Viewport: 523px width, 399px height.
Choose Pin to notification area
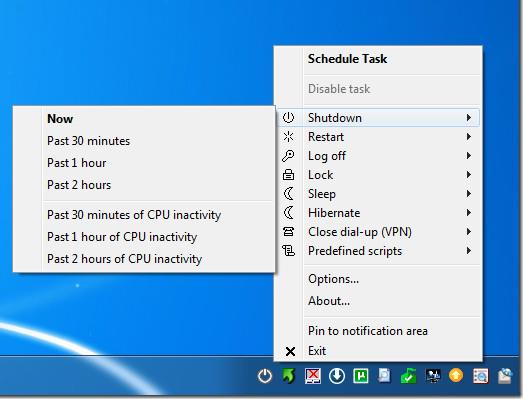click(368, 331)
